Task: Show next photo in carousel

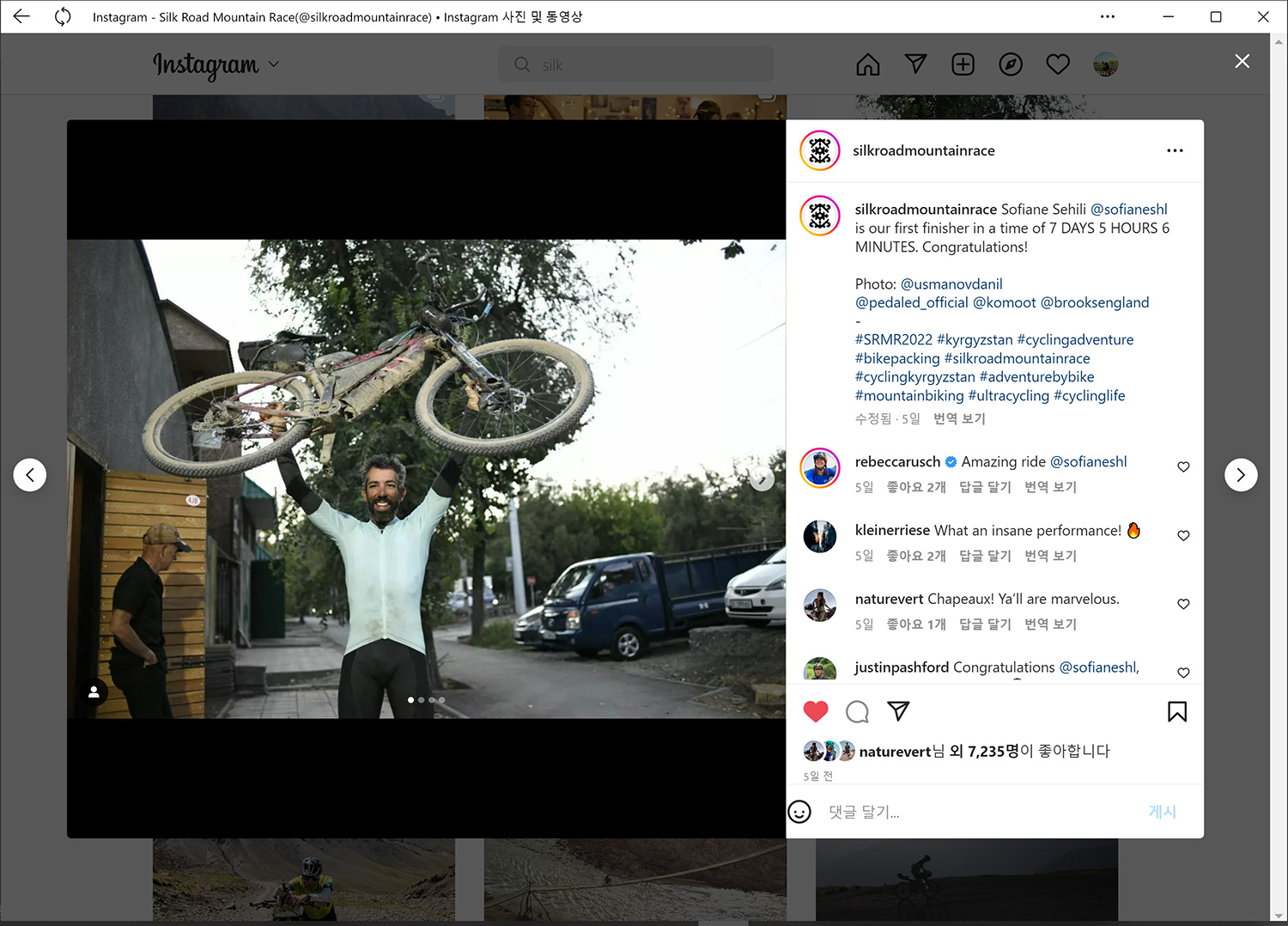Action: click(x=762, y=479)
